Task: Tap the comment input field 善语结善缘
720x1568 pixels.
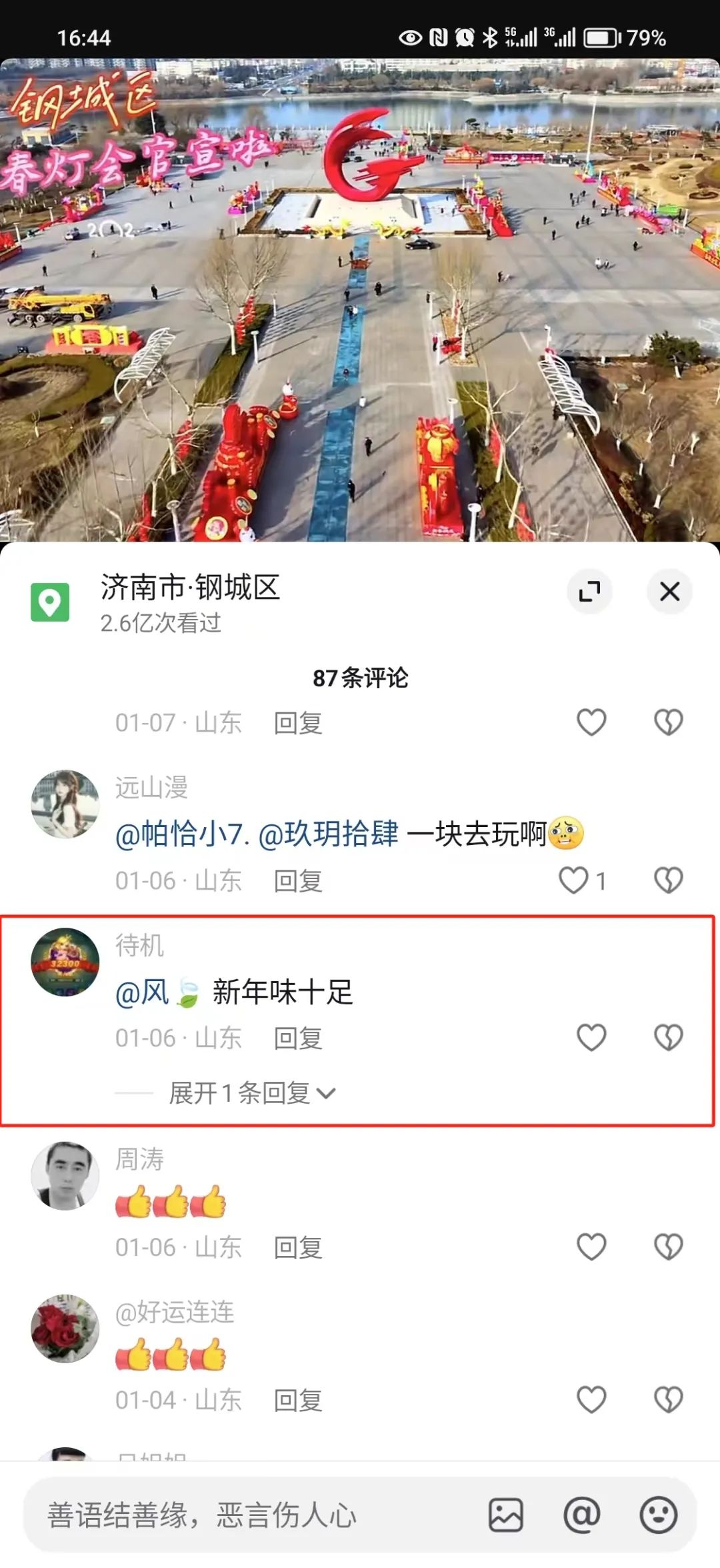Action: tap(253, 1515)
